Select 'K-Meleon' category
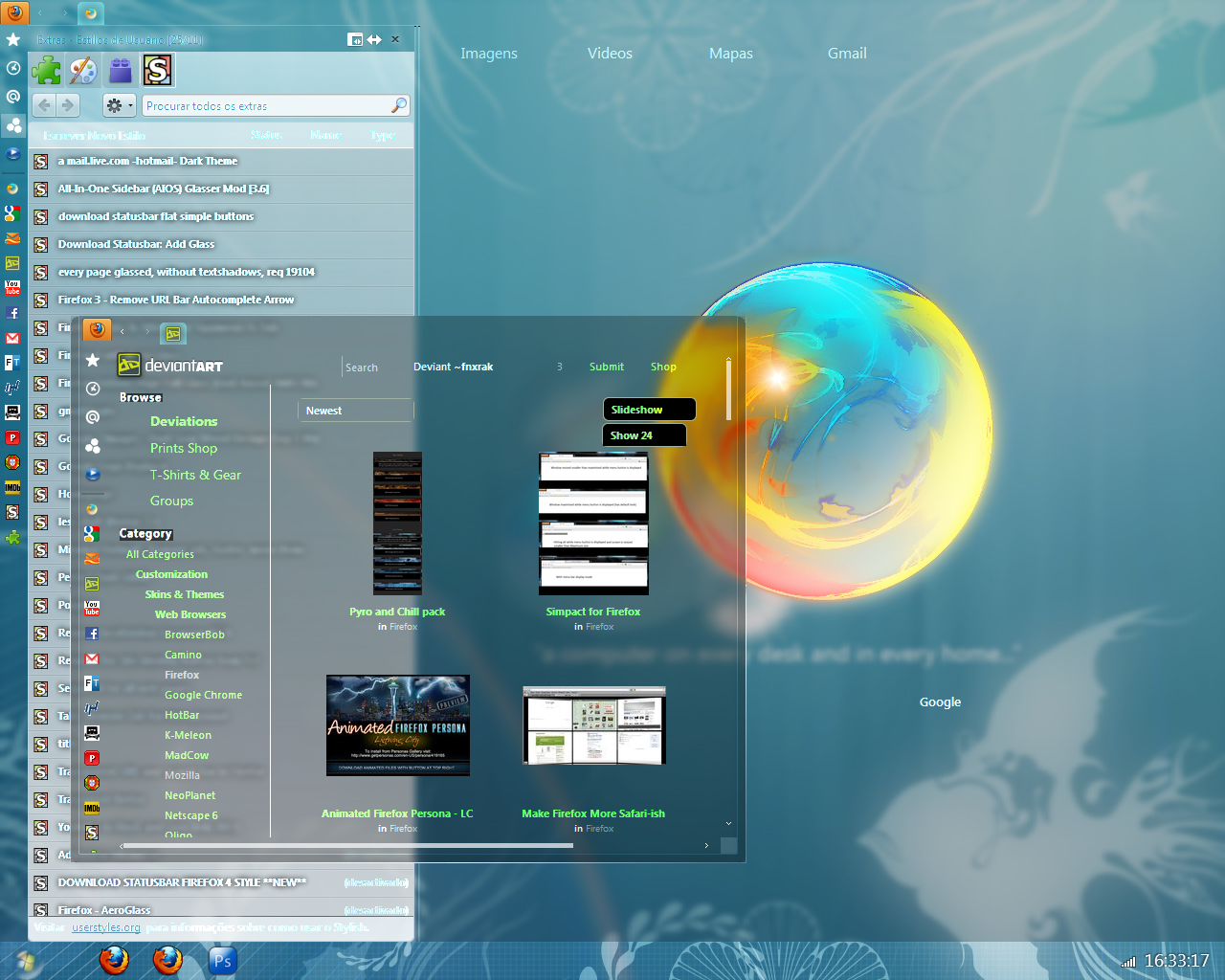The width and height of the screenshot is (1225, 980). (x=188, y=735)
